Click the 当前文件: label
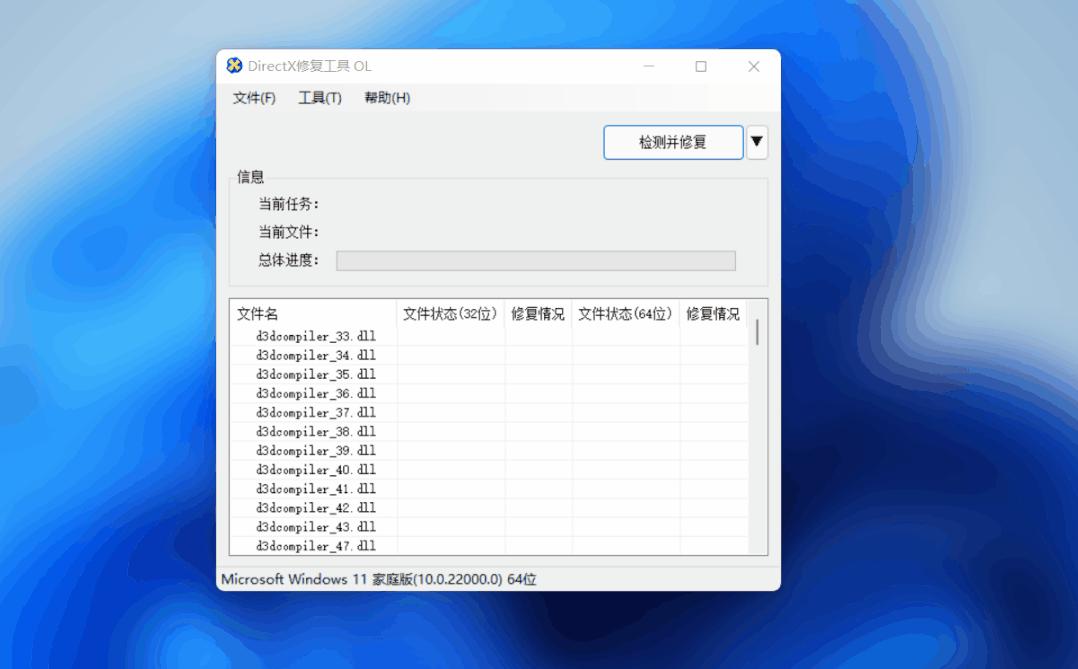Viewport: 1078px width, 669px height. [289, 232]
